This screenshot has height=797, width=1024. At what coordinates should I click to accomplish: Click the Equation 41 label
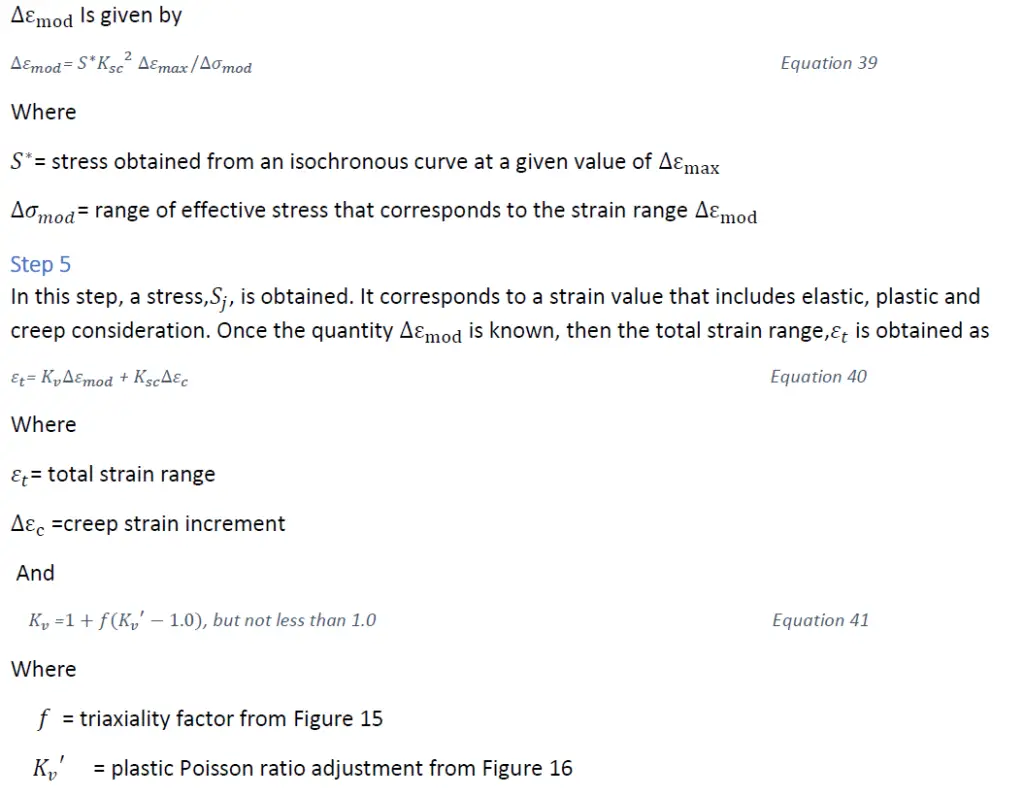pos(821,620)
